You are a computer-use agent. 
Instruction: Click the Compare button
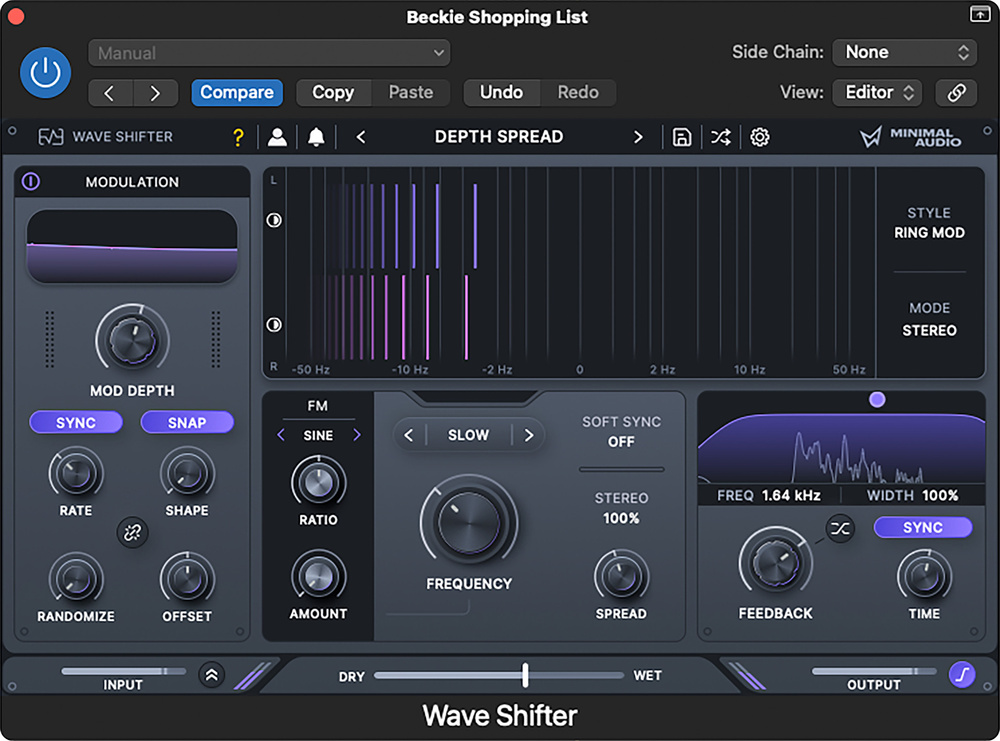tap(237, 93)
